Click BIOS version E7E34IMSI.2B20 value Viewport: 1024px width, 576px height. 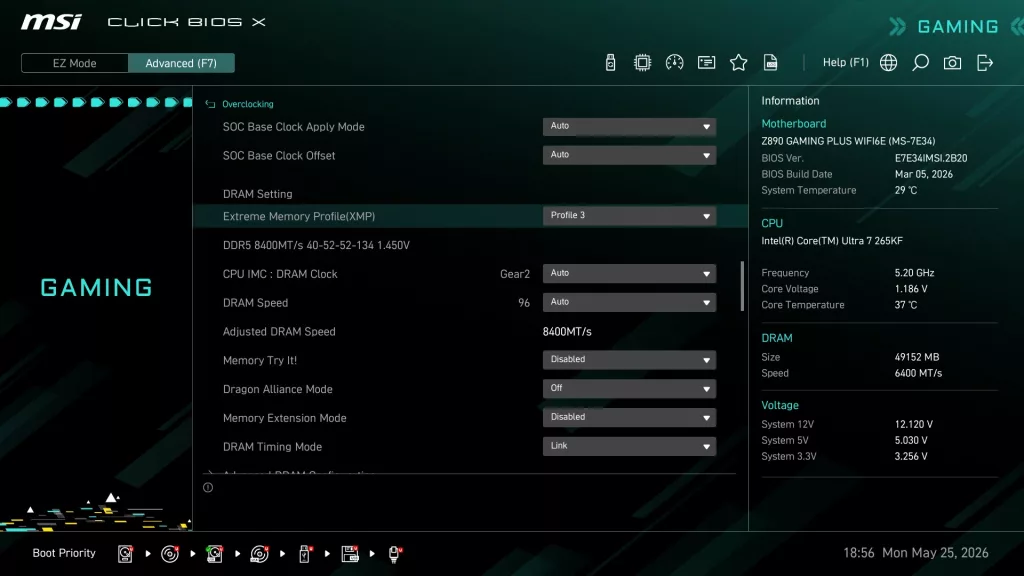click(931, 158)
